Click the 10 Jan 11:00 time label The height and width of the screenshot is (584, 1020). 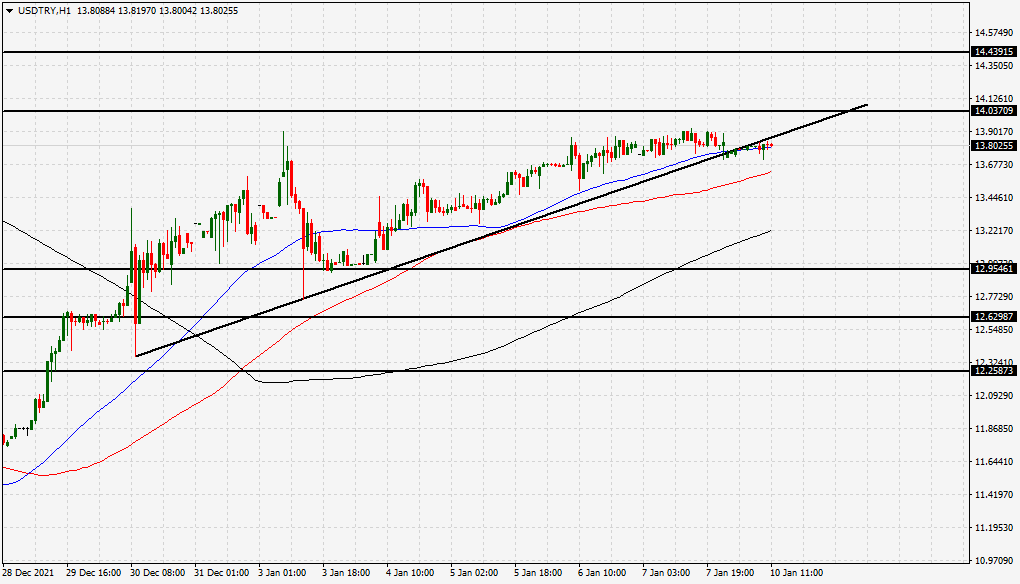[798, 573]
